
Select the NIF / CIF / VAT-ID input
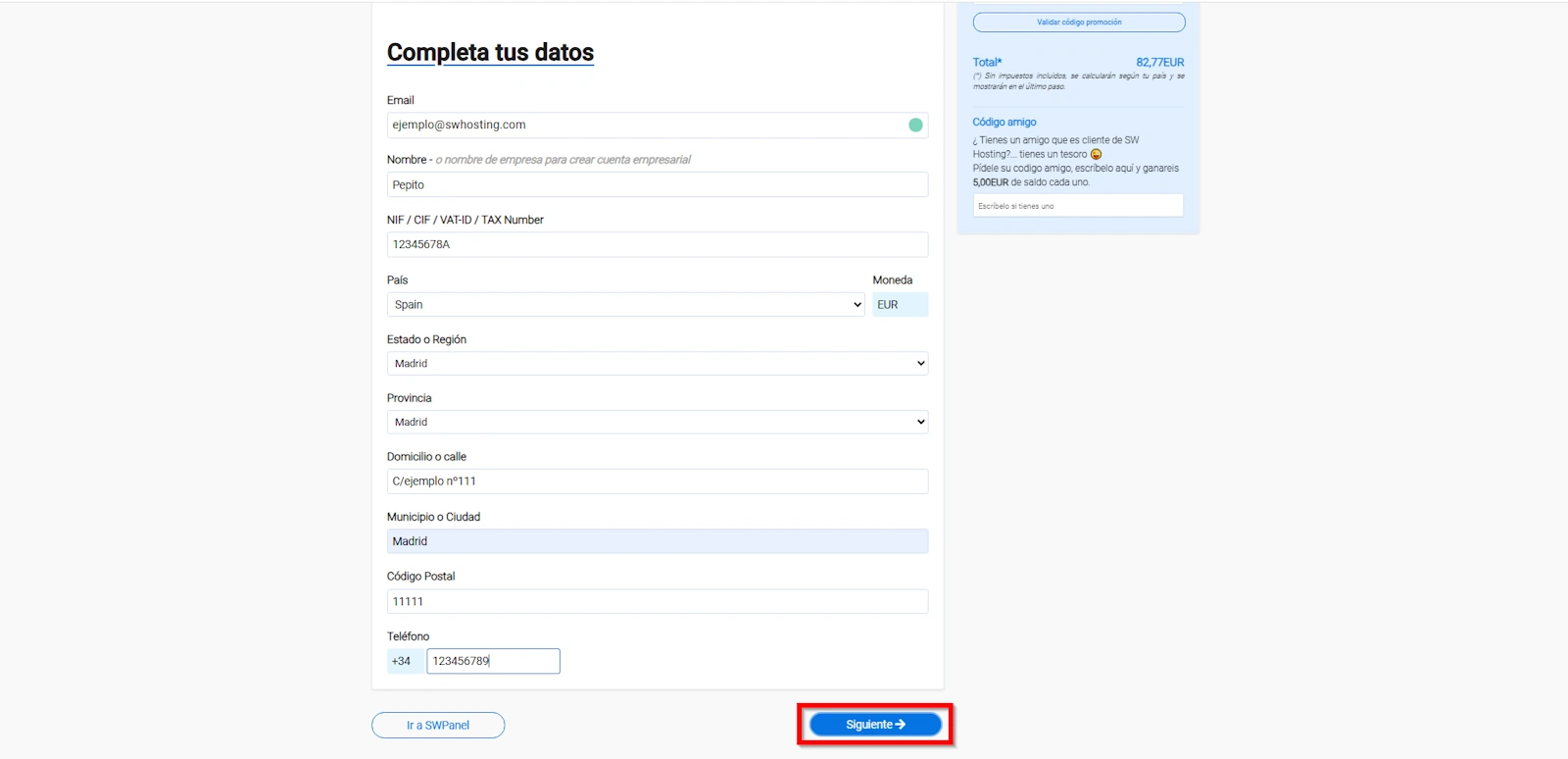tap(657, 245)
